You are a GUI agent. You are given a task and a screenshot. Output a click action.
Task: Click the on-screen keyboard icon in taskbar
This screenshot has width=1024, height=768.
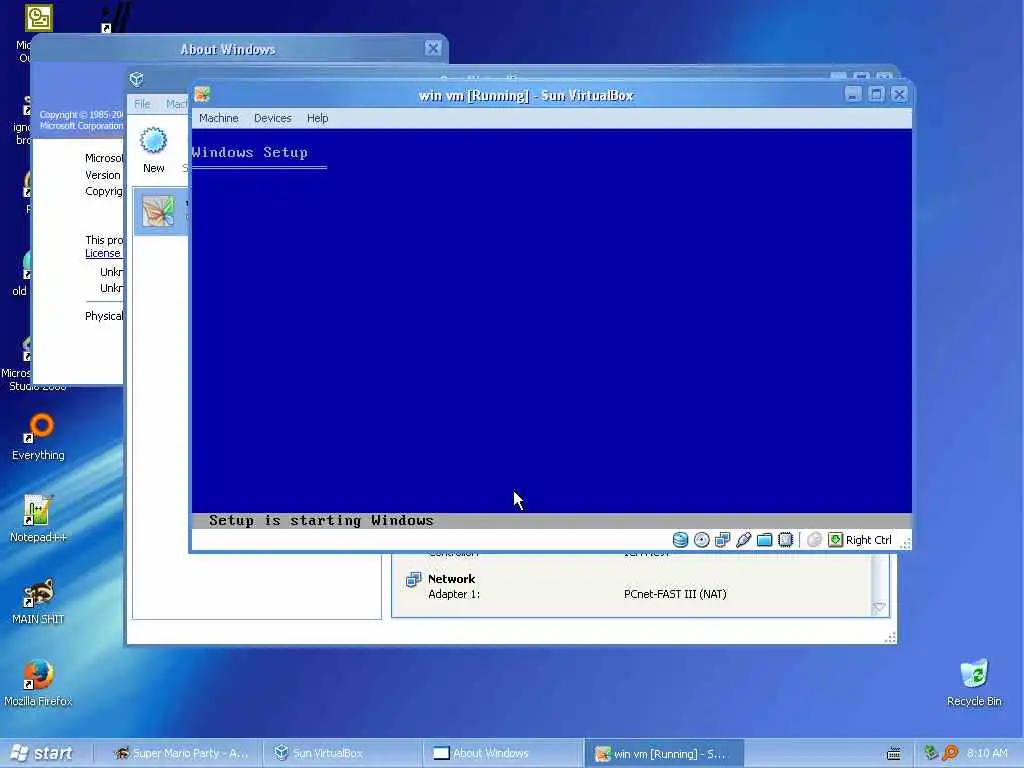point(894,753)
